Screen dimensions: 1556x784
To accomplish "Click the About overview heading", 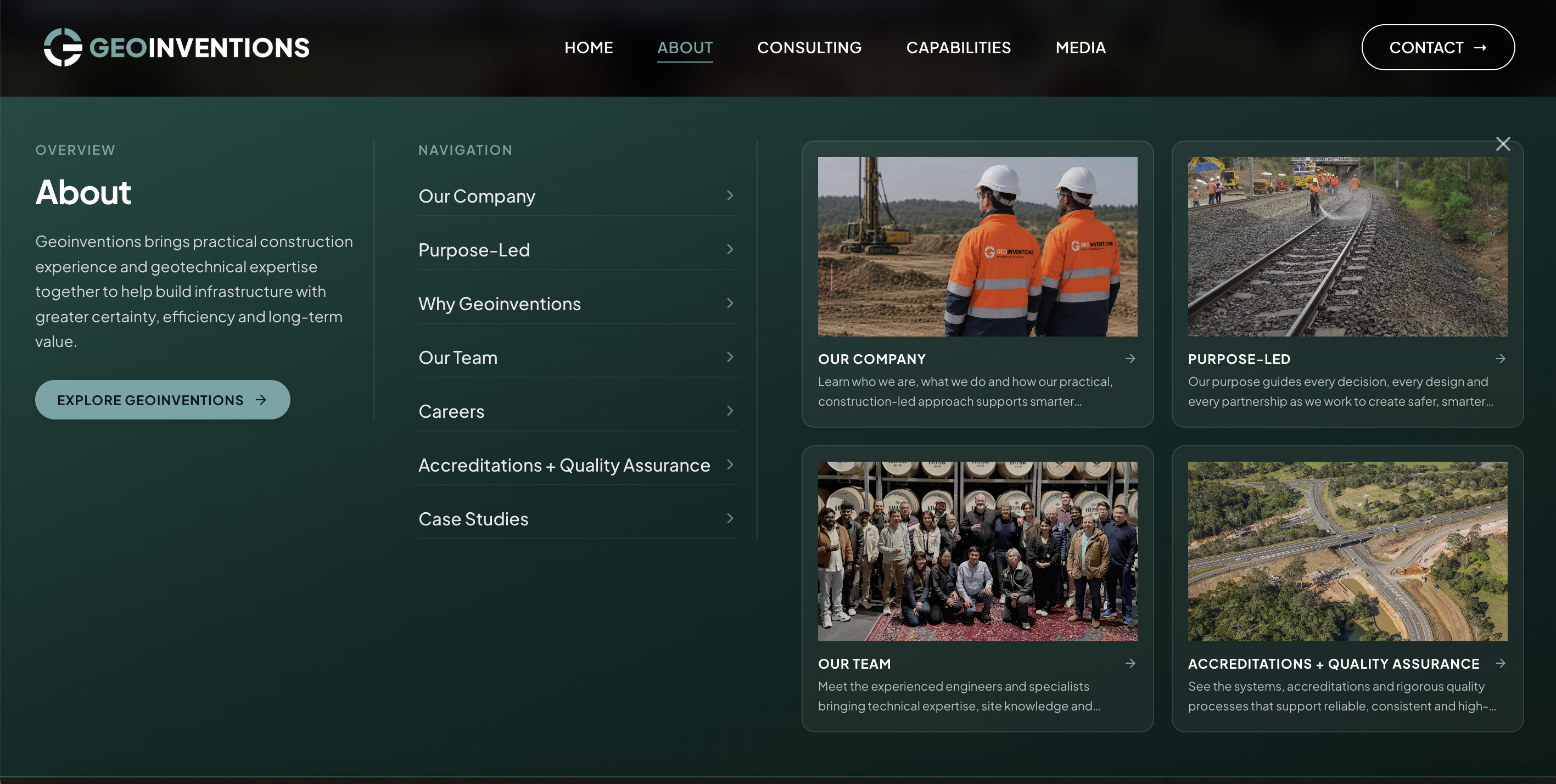I will [x=83, y=192].
